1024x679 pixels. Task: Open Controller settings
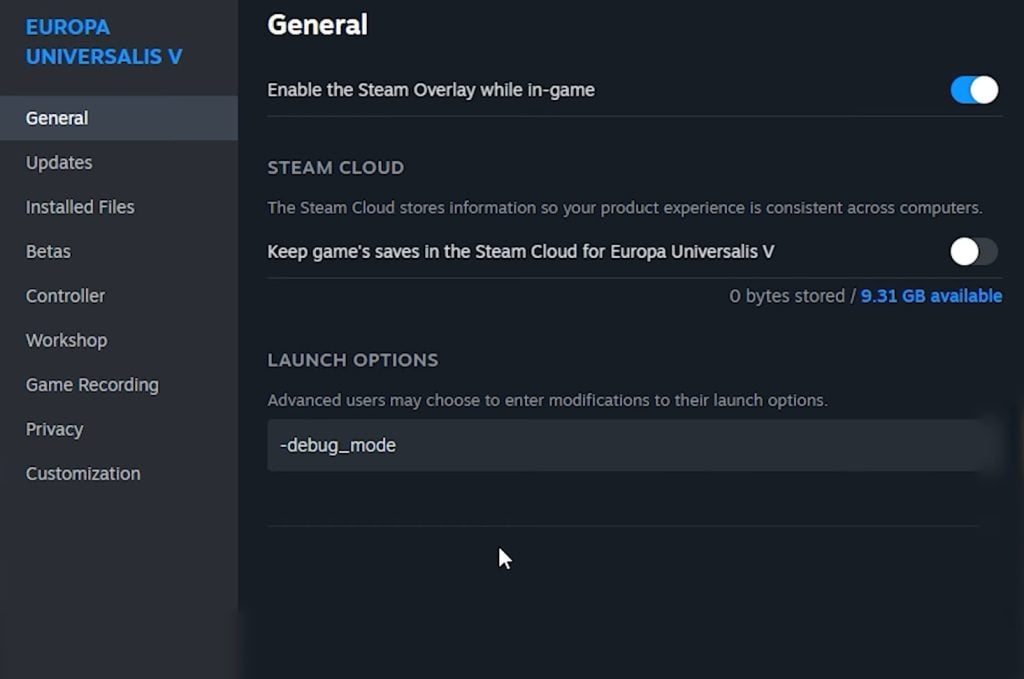pos(65,296)
